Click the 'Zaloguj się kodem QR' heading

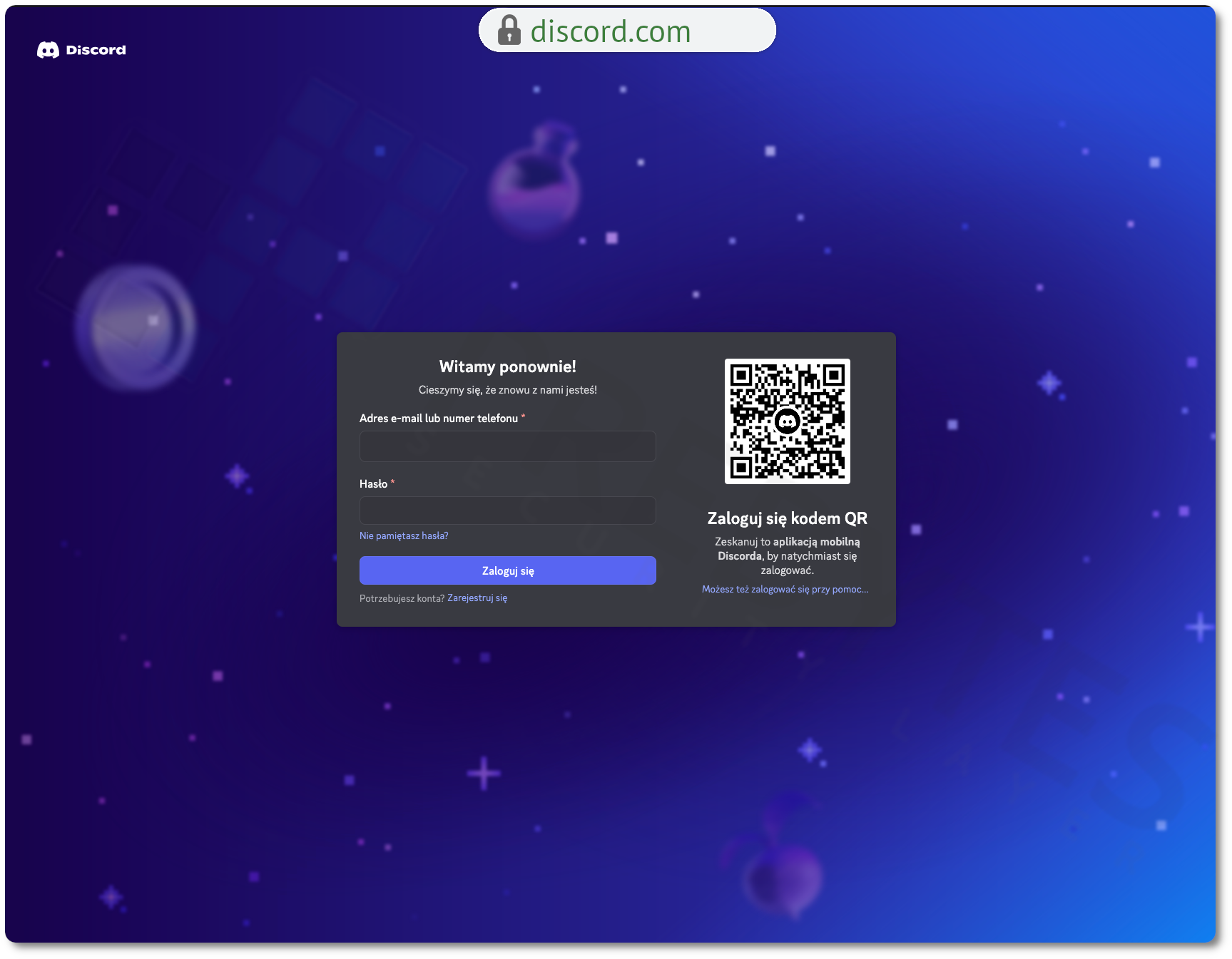[787, 518]
